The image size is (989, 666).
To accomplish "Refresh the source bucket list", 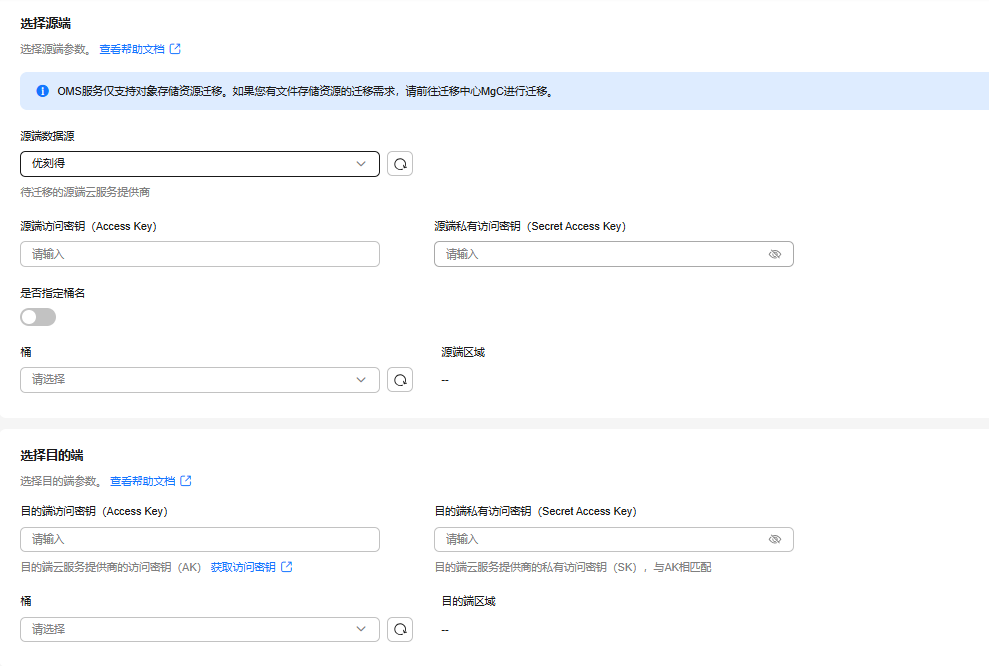I will pyautogui.click(x=400, y=380).
